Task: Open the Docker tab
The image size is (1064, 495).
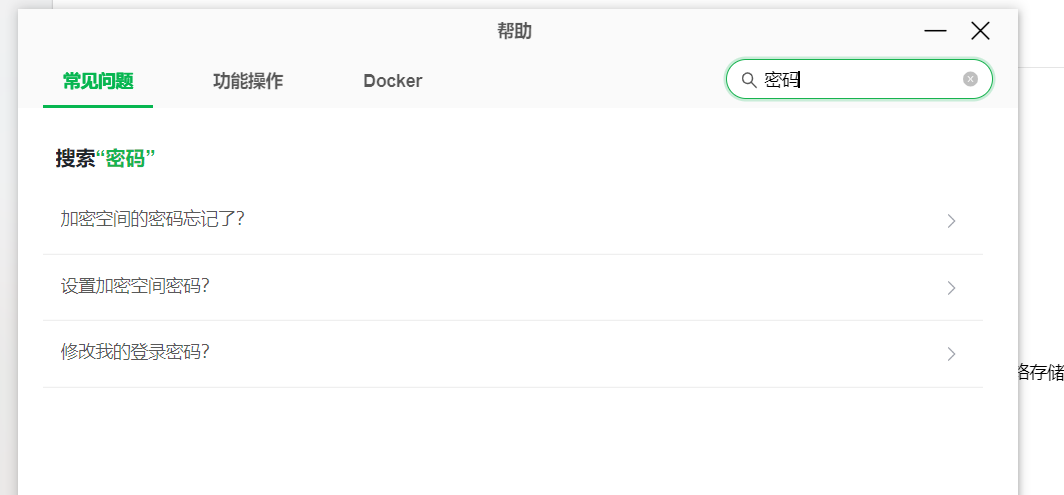Action: (393, 81)
